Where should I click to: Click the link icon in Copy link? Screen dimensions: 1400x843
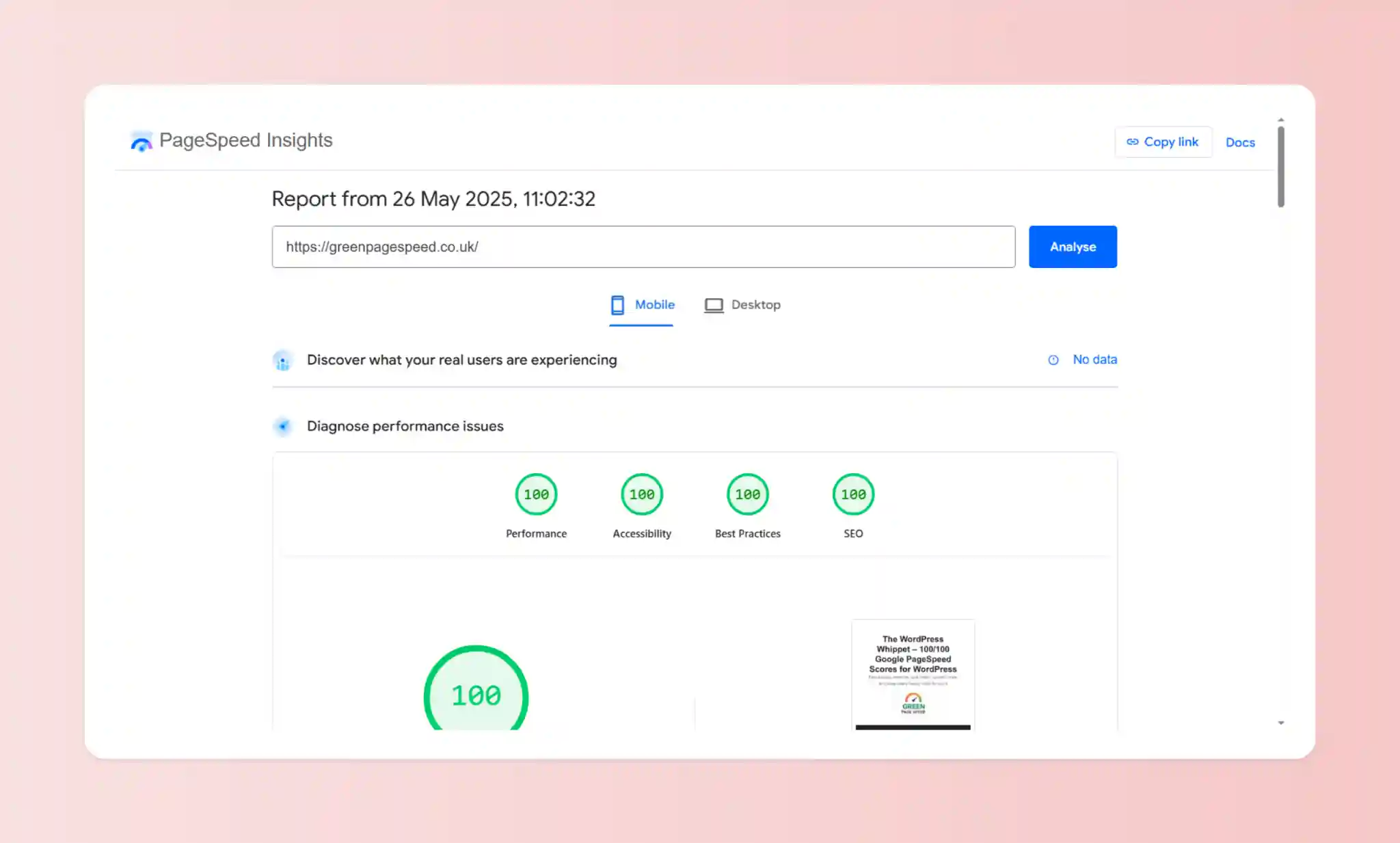pyautogui.click(x=1133, y=142)
